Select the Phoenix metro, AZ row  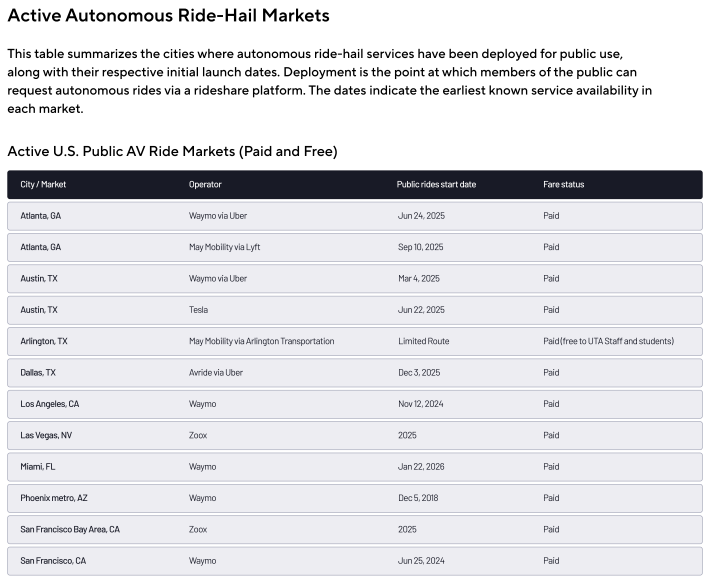click(x=355, y=498)
